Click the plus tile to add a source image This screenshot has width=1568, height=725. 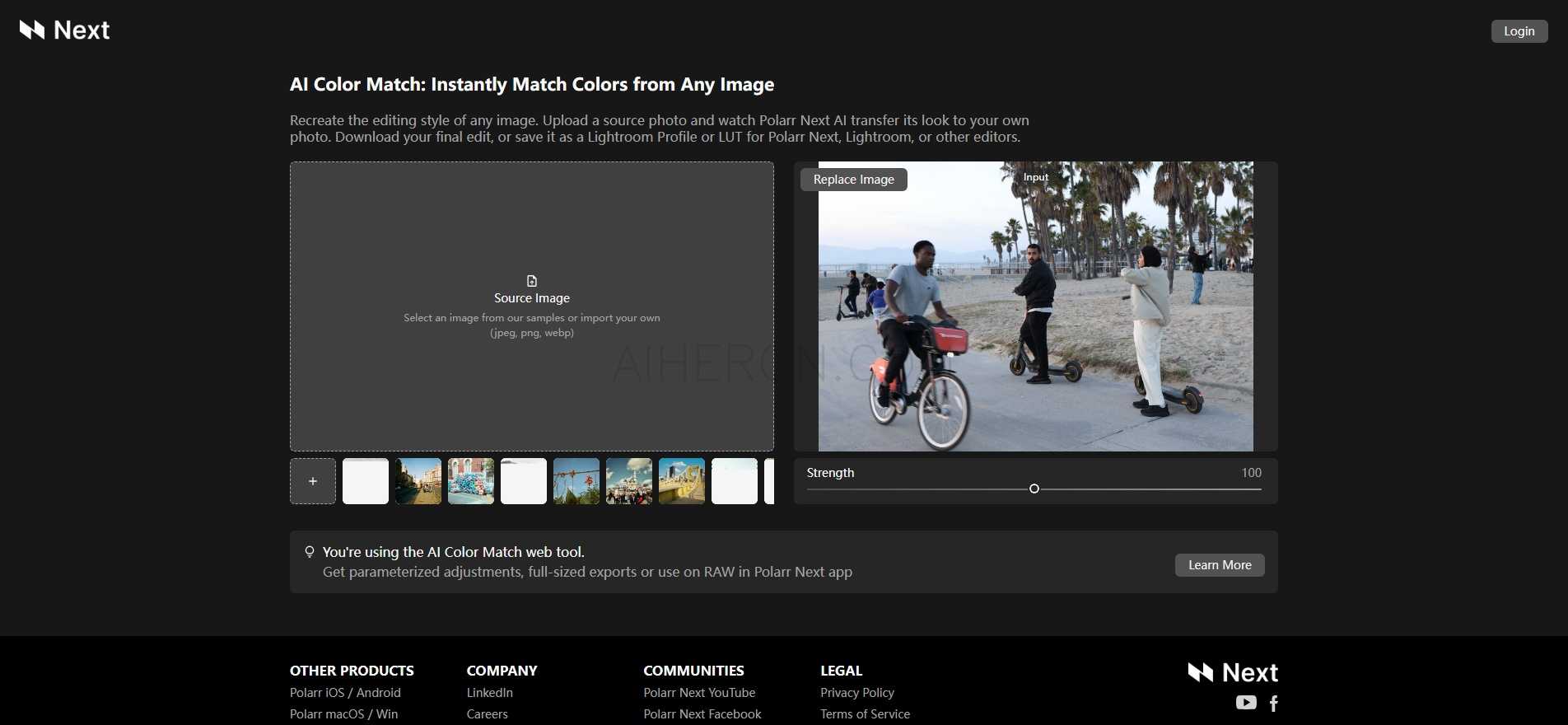click(313, 481)
